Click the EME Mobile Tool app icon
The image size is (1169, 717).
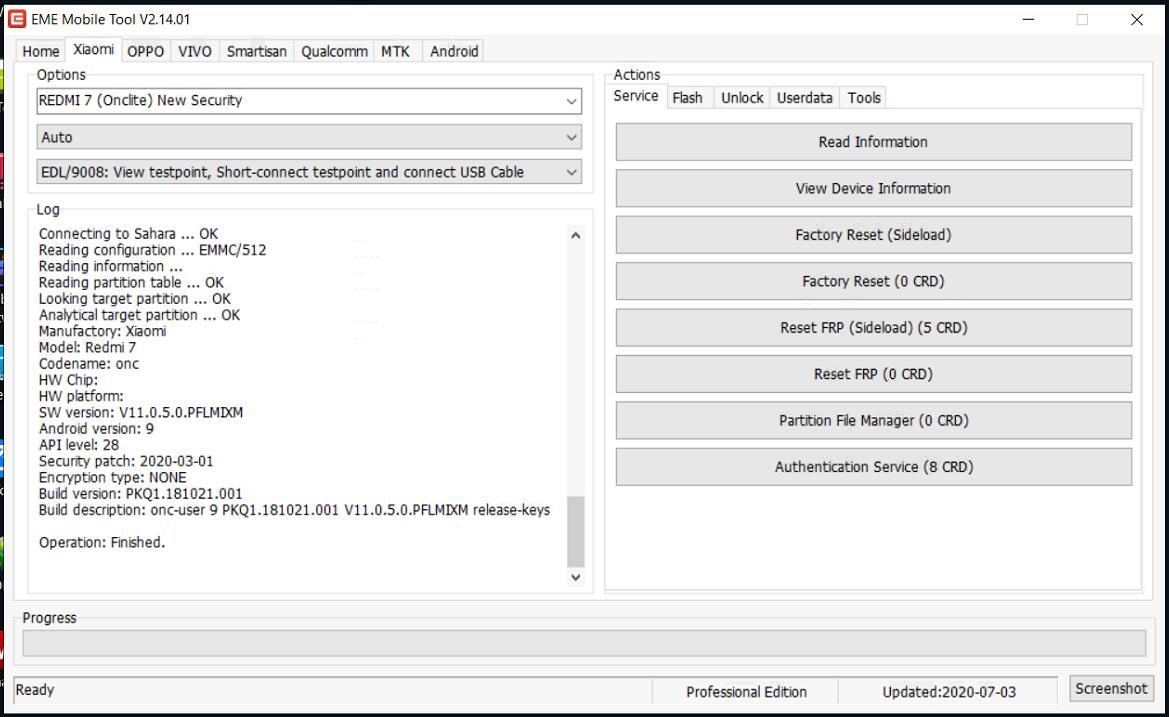[16, 19]
